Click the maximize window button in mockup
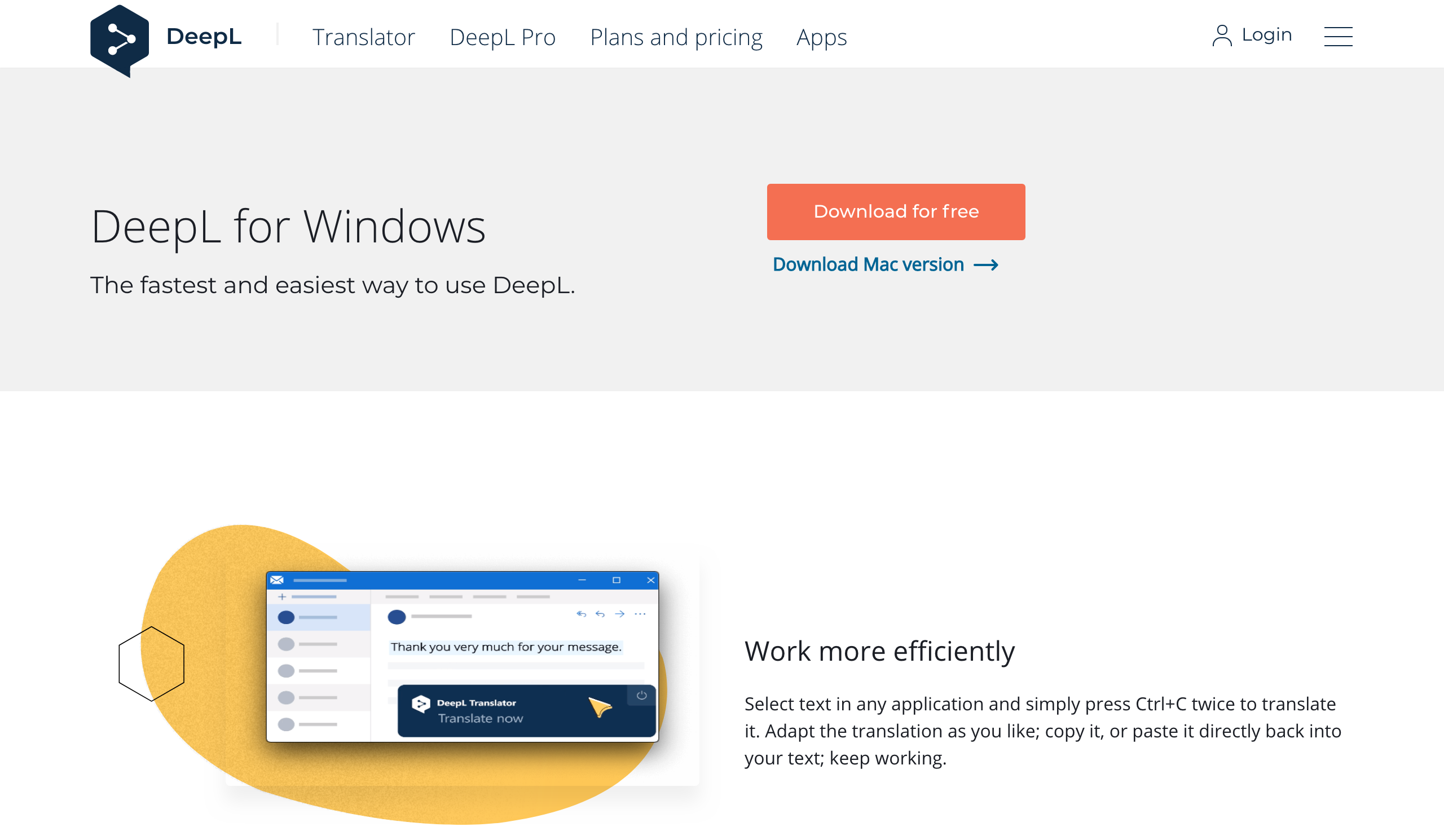 615,580
